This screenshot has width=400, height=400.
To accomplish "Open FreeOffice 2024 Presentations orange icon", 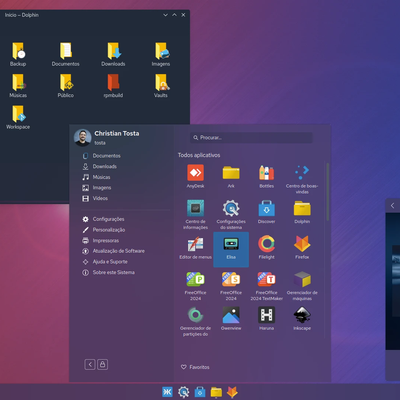I will pyautogui.click(x=231, y=285).
